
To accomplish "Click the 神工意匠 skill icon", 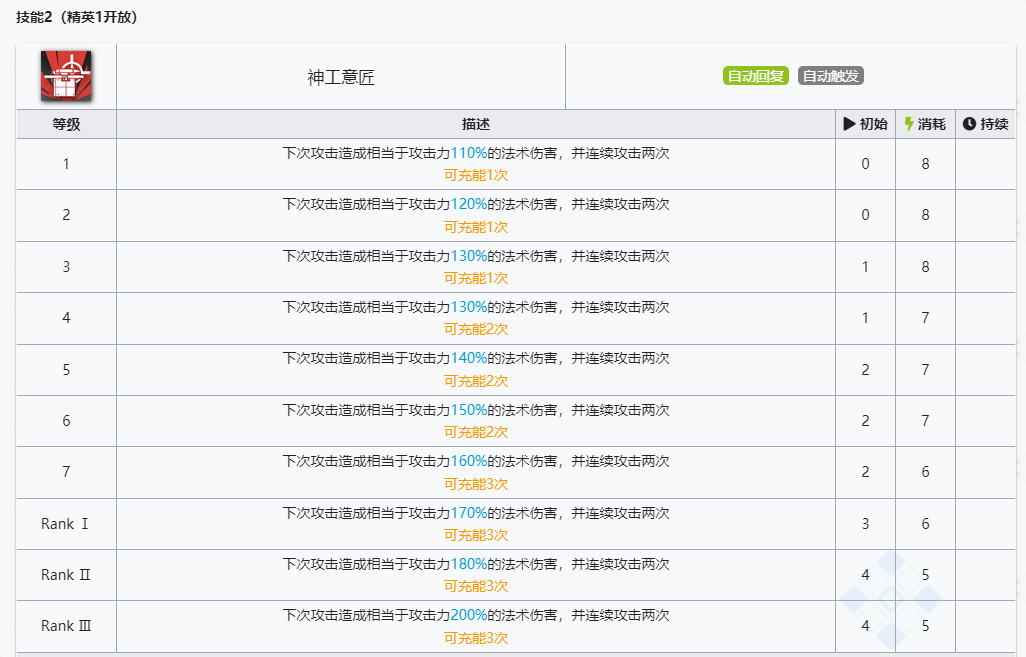I will [x=66, y=76].
